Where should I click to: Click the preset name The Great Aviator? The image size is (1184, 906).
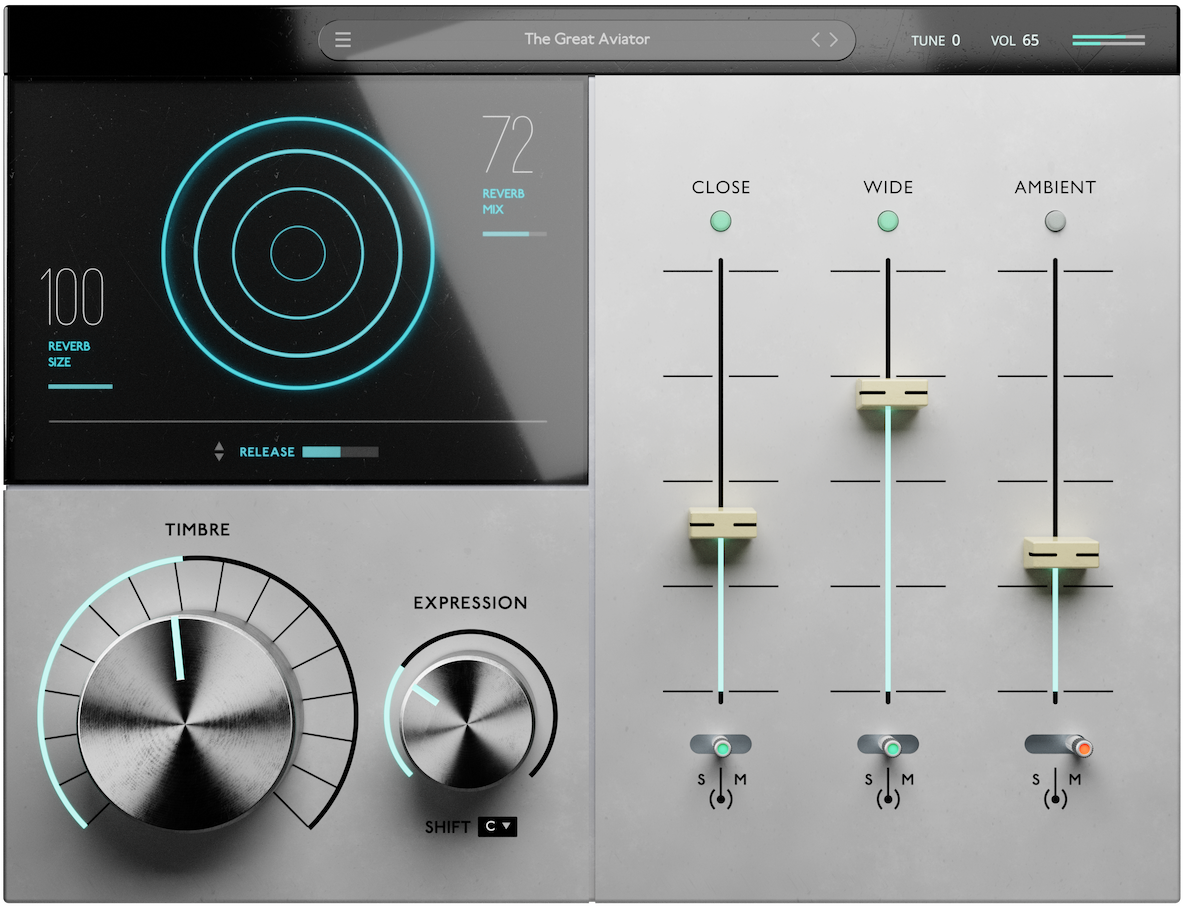(x=587, y=40)
